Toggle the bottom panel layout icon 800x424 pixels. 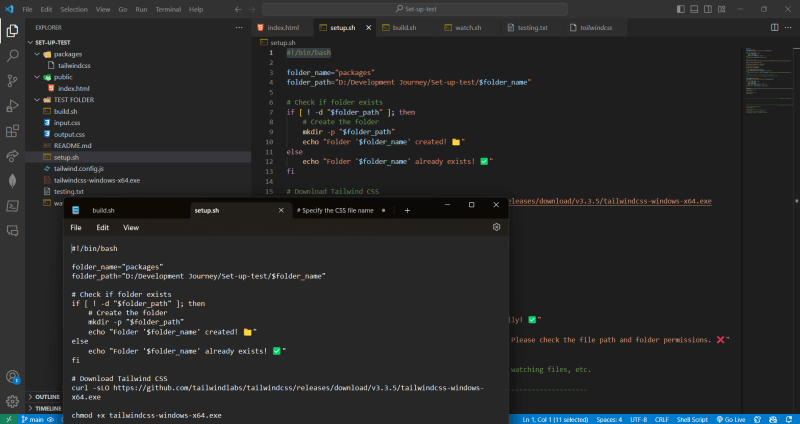[694, 9]
